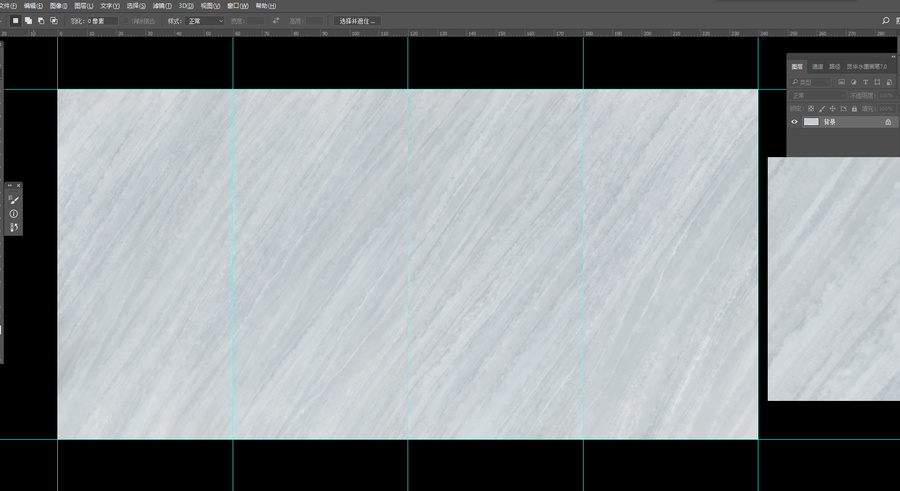Filter layers by shape layer icon
The width and height of the screenshot is (900, 491).
[x=877, y=82]
